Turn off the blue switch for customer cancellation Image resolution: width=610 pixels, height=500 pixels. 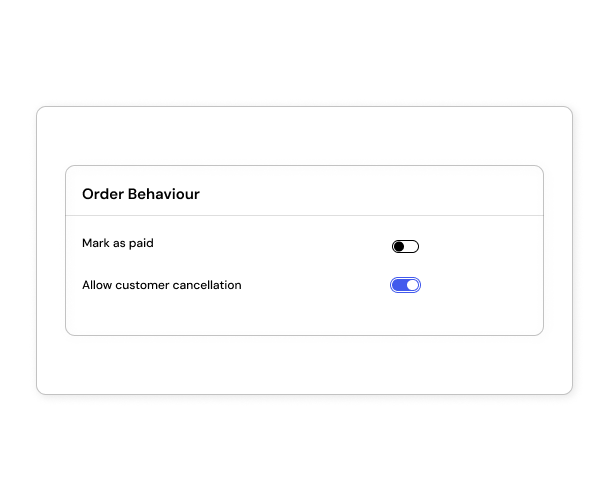pos(405,285)
